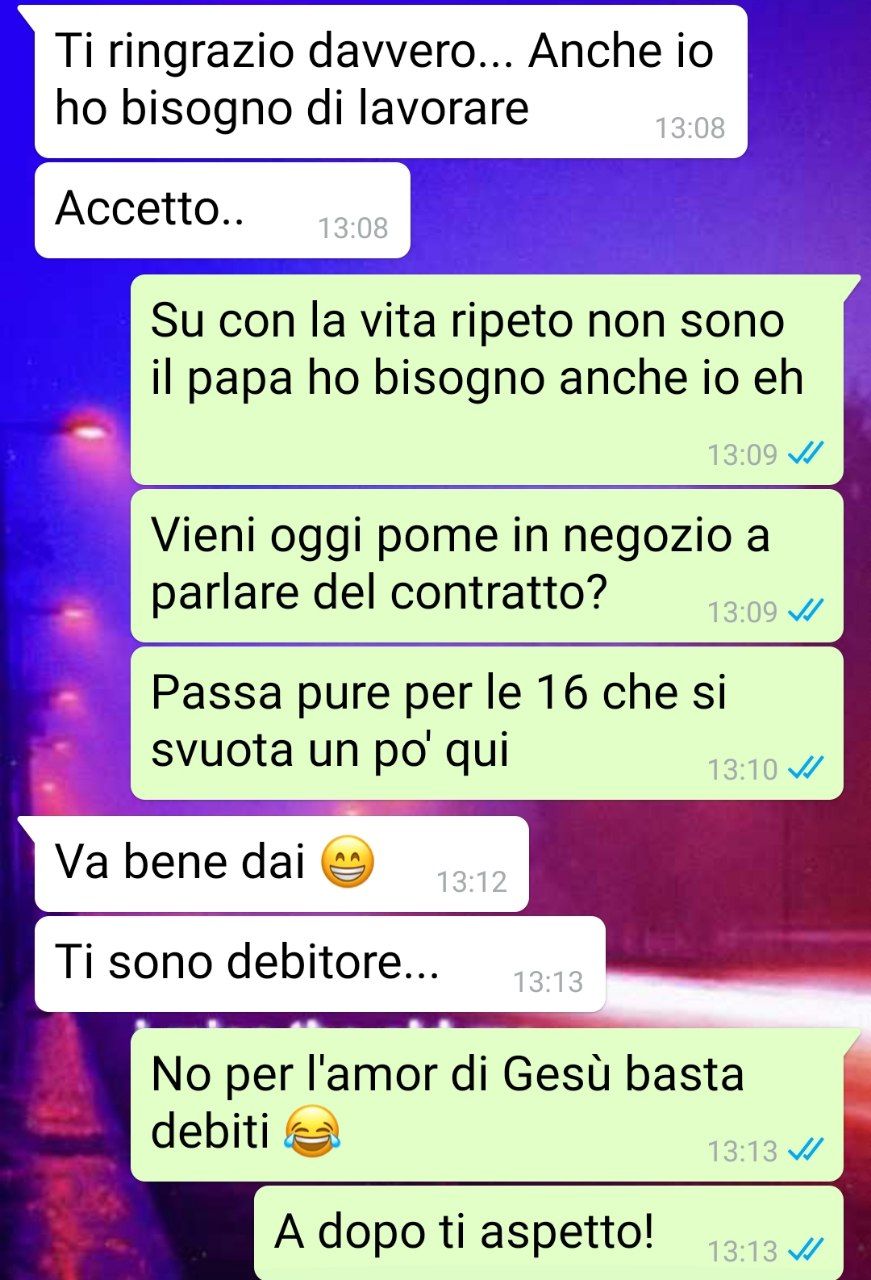Select the "Va bene dai" message bubble
The image size is (871, 1280).
point(281,864)
